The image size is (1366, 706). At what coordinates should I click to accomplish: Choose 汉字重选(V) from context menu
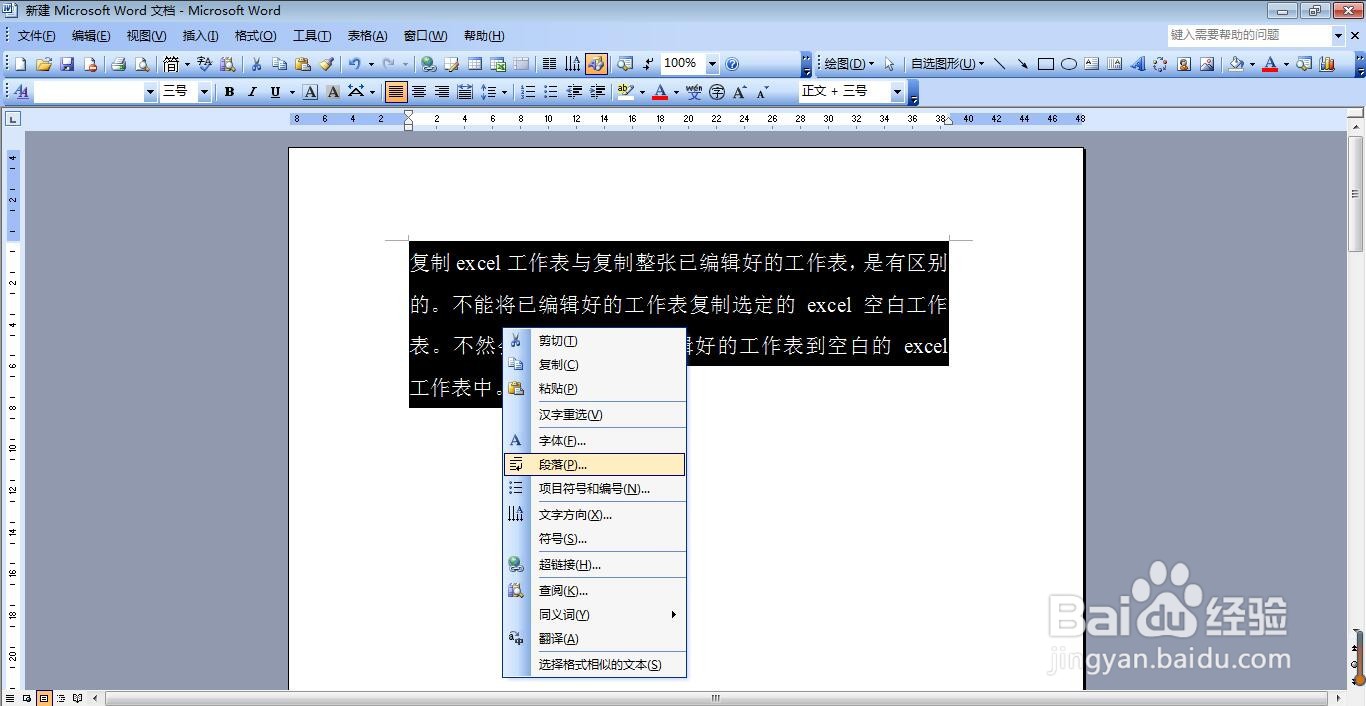[595, 415]
